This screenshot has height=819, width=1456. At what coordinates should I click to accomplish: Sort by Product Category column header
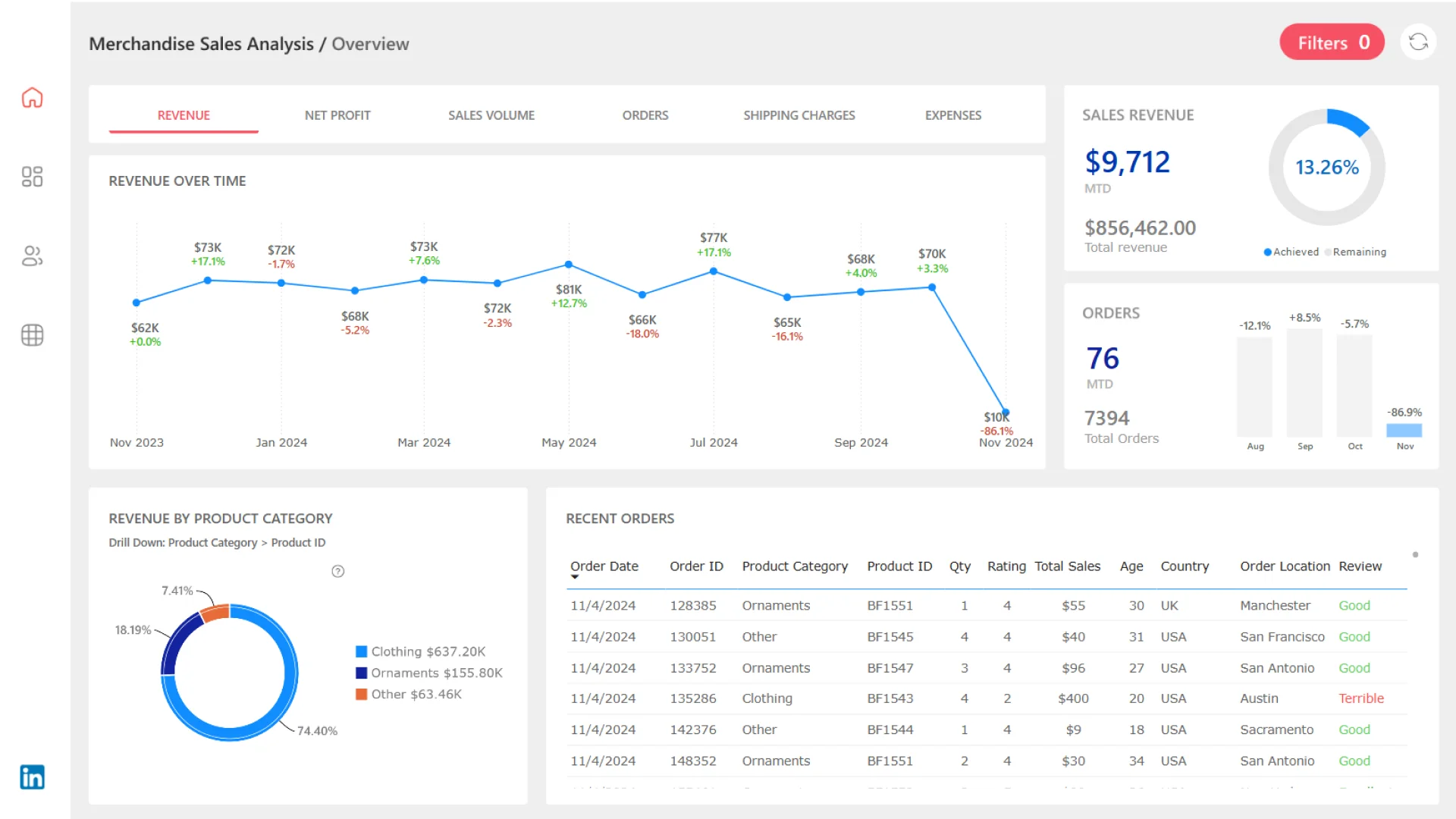pos(795,566)
